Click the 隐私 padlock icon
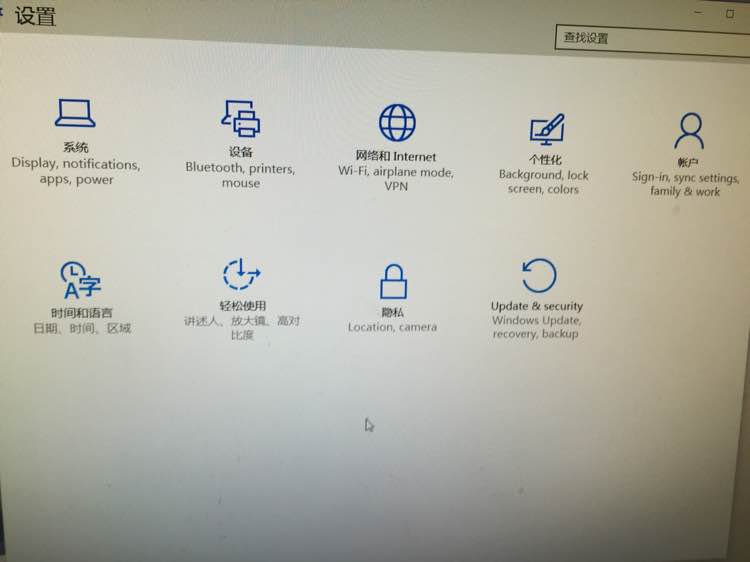Viewport: 750px width, 562px height. [393, 282]
